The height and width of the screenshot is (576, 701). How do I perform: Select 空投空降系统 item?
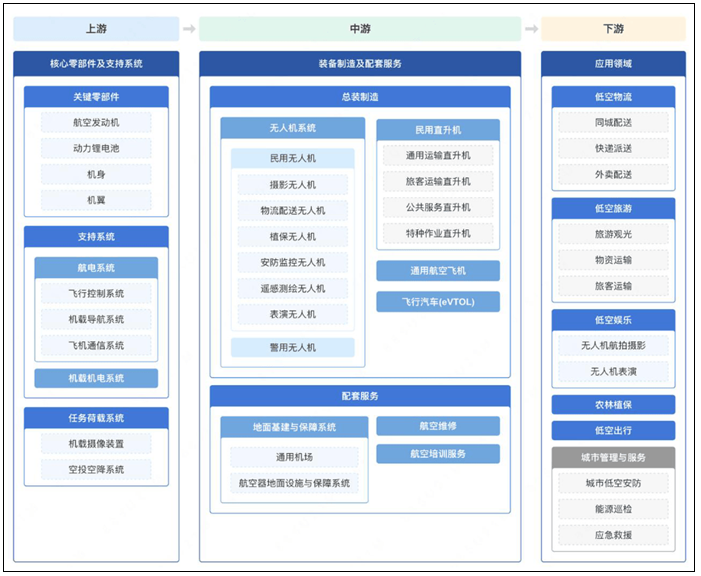tap(96, 470)
